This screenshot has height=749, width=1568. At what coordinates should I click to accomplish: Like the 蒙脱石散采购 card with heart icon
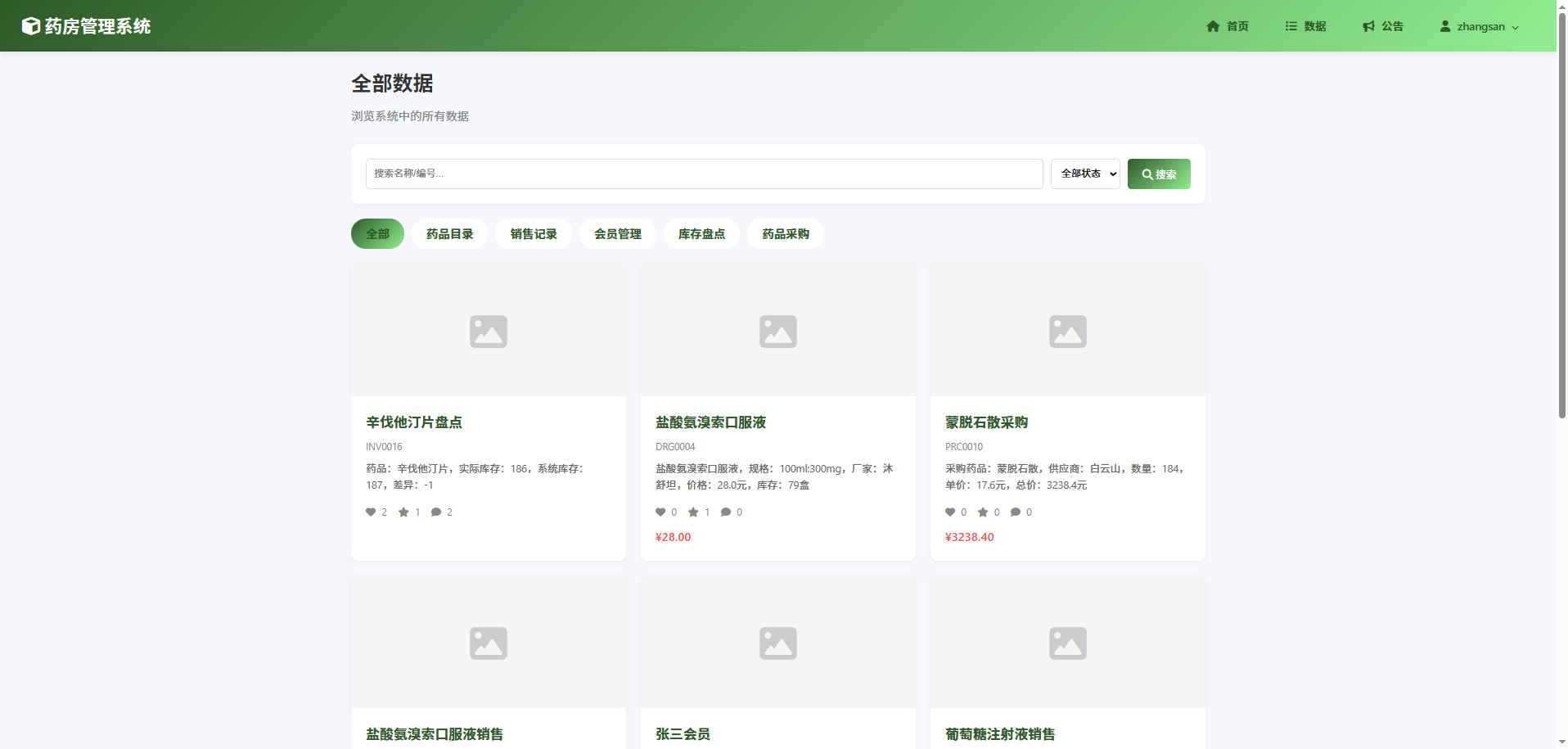click(x=950, y=512)
